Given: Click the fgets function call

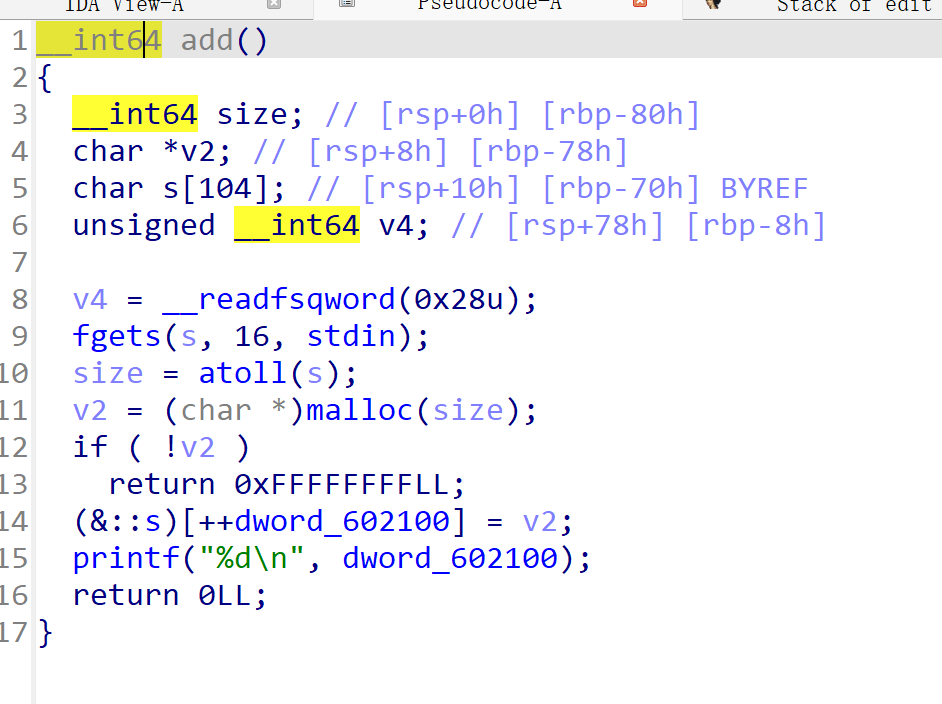Looking at the screenshot, I should (117, 336).
